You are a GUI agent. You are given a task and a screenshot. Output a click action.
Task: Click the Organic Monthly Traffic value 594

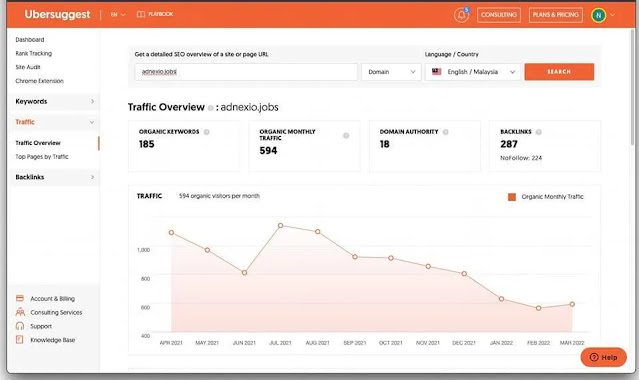[268, 150]
